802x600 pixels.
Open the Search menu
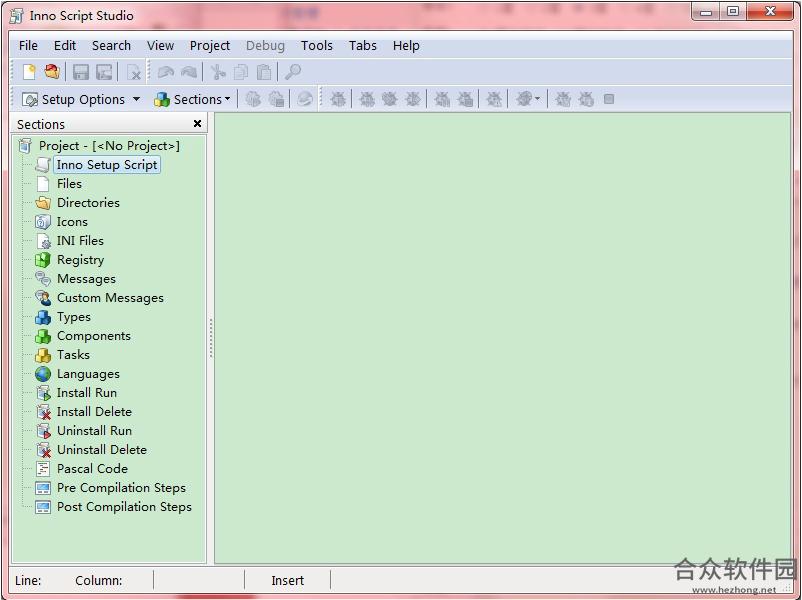pos(112,46)
